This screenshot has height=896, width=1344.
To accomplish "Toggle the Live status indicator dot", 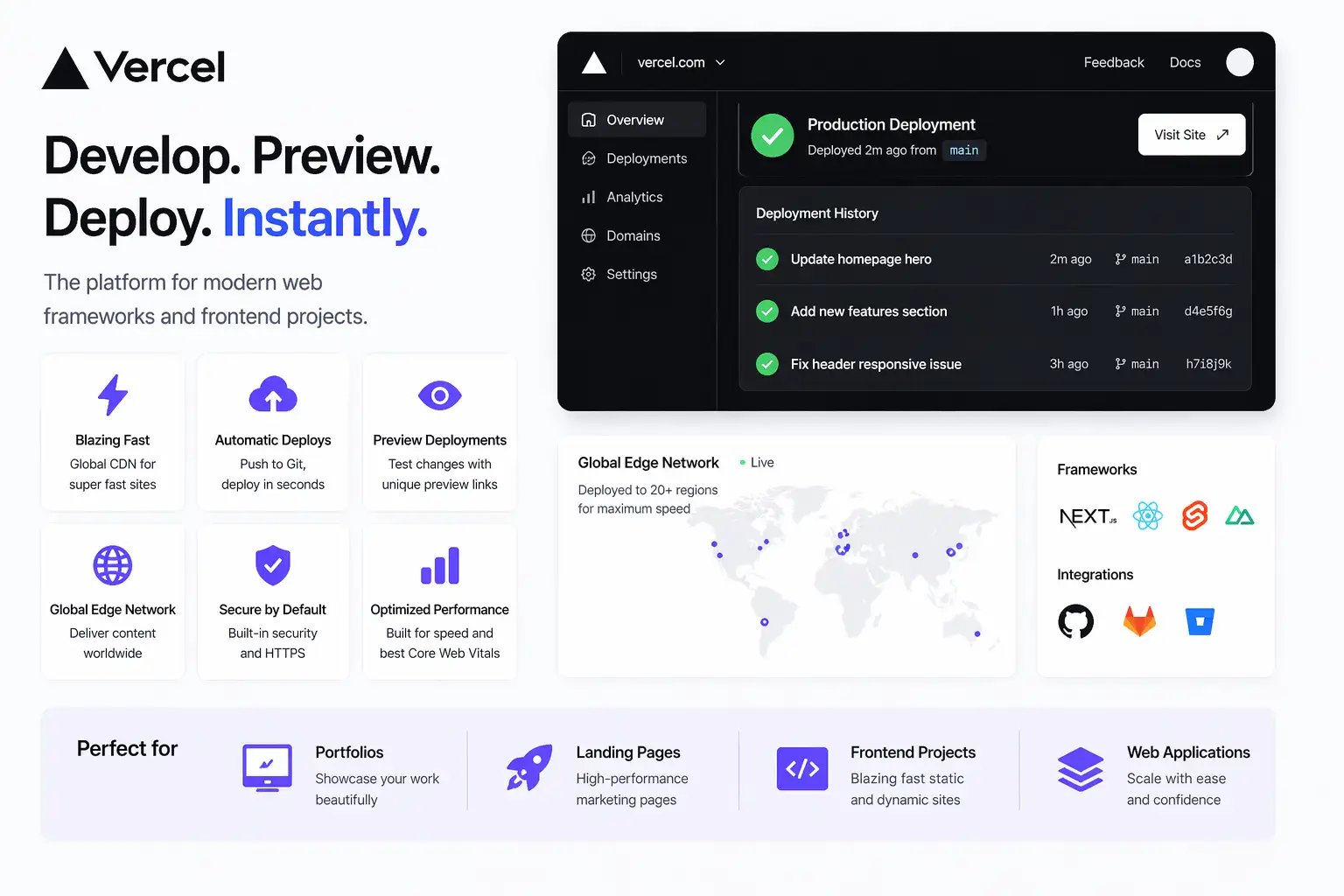I will point(743,462).
